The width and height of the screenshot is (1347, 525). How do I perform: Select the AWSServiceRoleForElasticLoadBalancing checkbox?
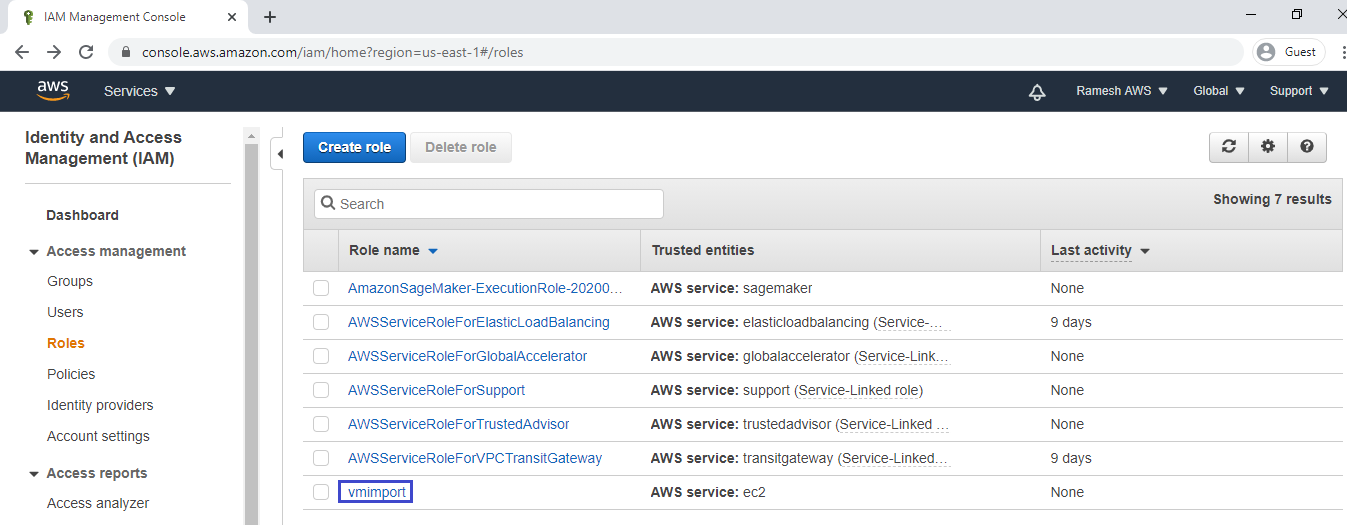321,322
